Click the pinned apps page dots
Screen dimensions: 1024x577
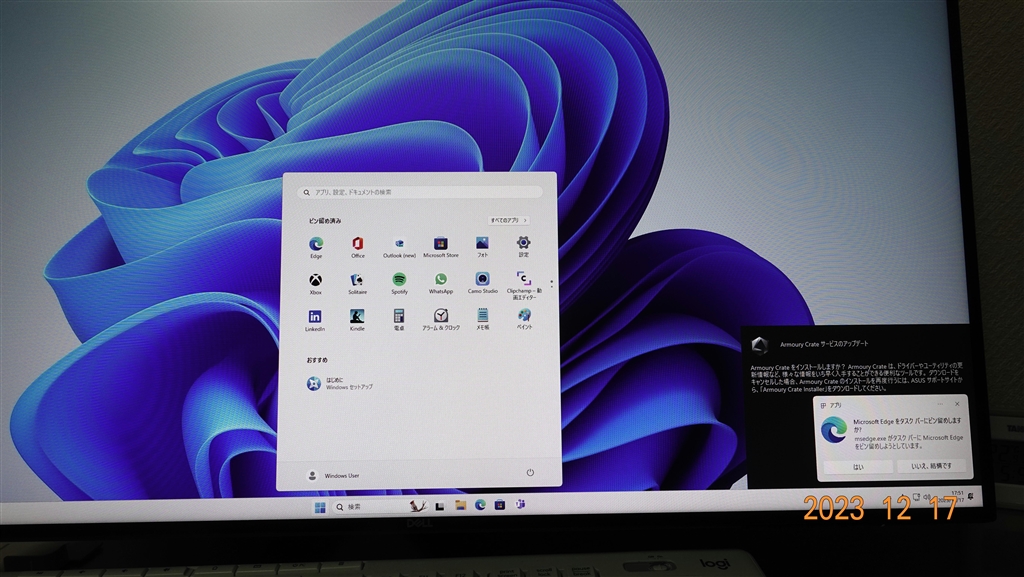coord(551,284)
